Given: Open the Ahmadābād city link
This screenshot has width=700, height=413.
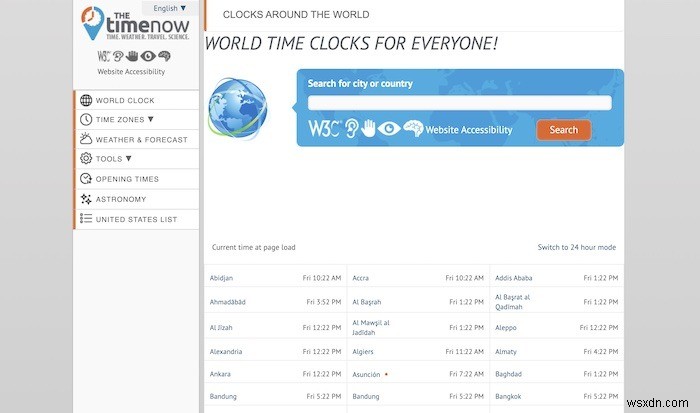Looking at the screenshot, I should coord(227,302).
